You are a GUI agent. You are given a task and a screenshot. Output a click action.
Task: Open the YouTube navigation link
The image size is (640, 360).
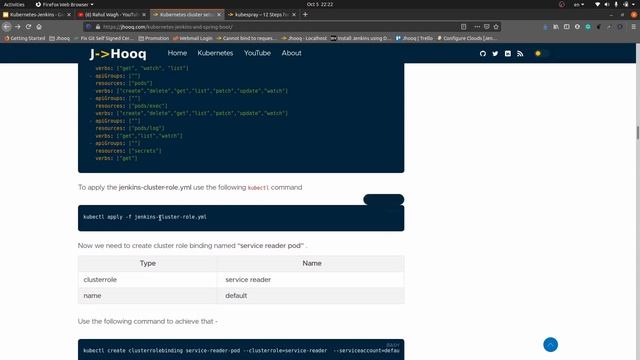coord(257,53)
